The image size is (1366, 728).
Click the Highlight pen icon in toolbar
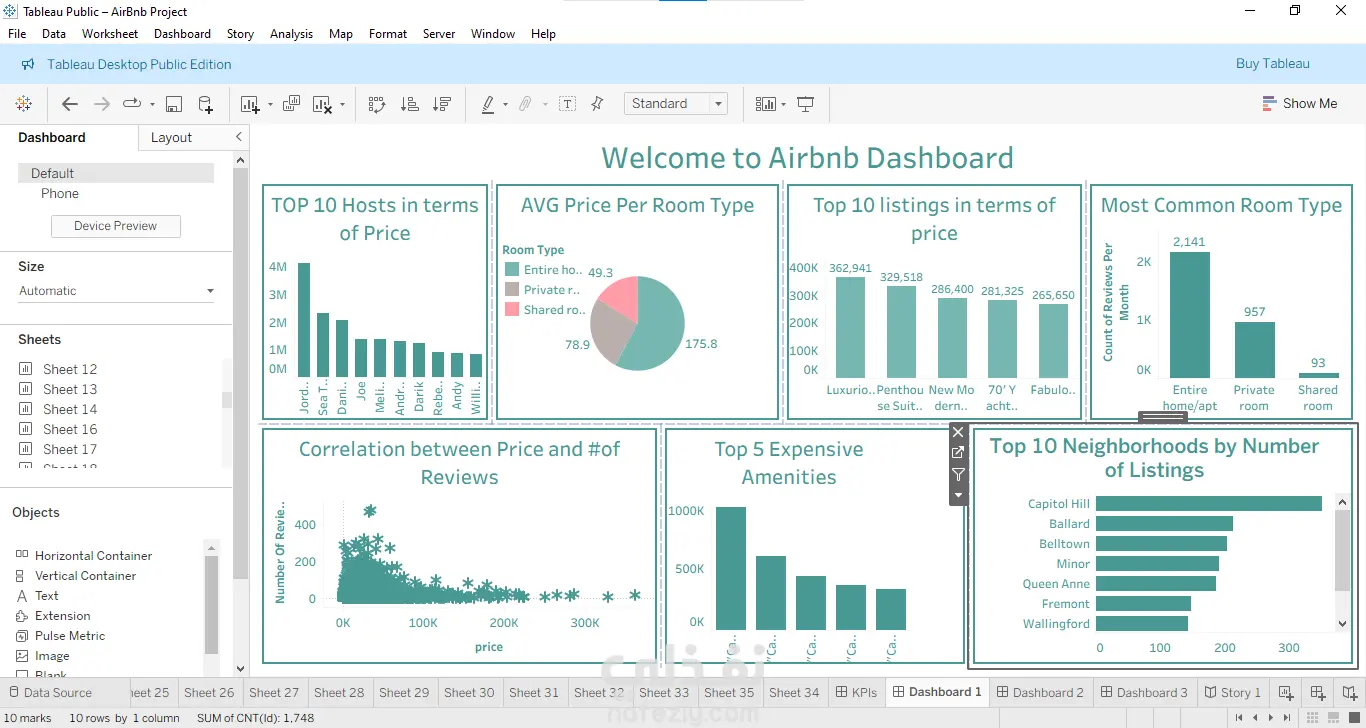[x=488, y=104]
